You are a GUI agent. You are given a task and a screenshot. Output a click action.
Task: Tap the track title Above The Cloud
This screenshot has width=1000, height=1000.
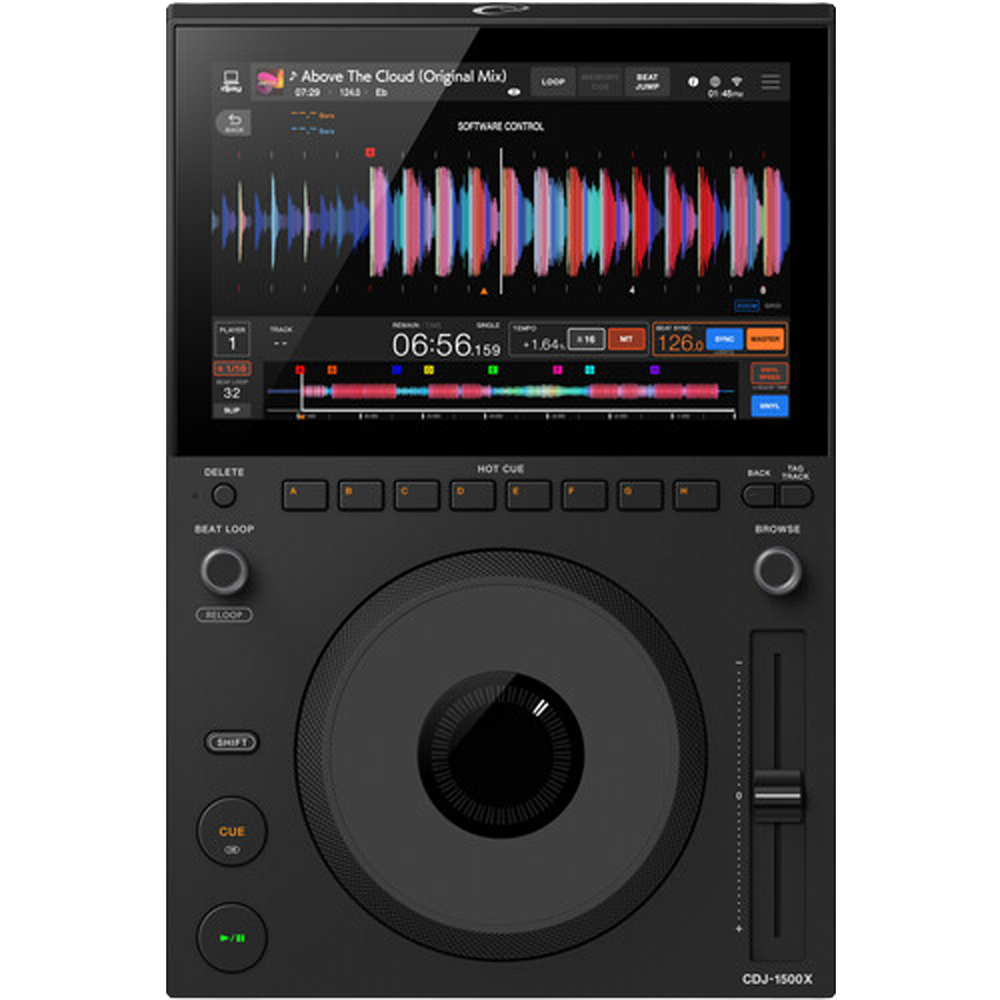404,77
